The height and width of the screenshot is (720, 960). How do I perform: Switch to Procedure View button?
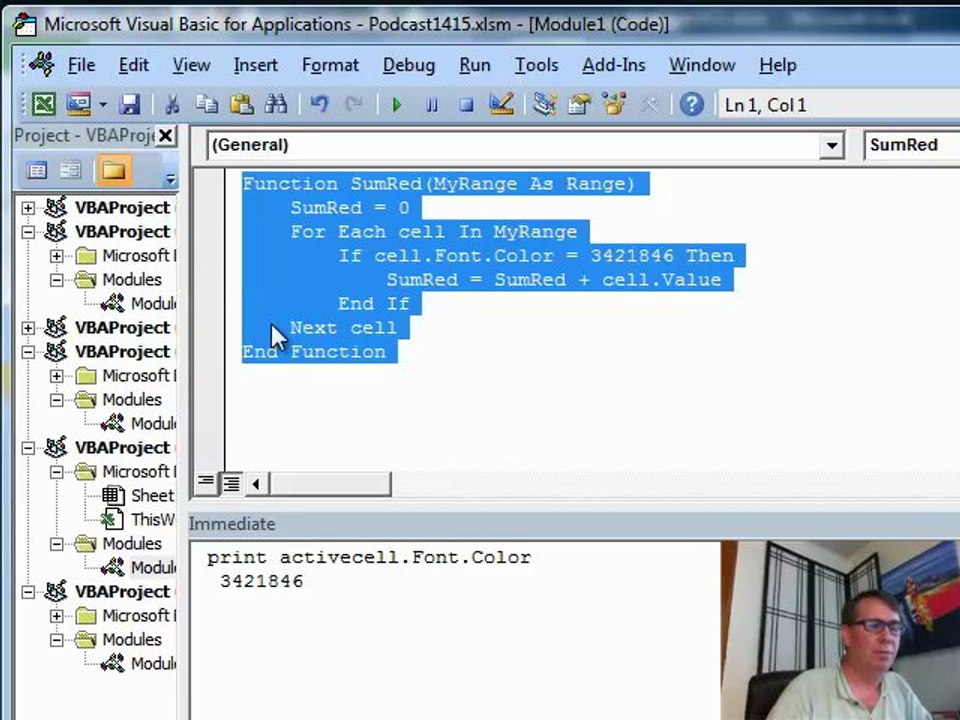click(206, 484)
